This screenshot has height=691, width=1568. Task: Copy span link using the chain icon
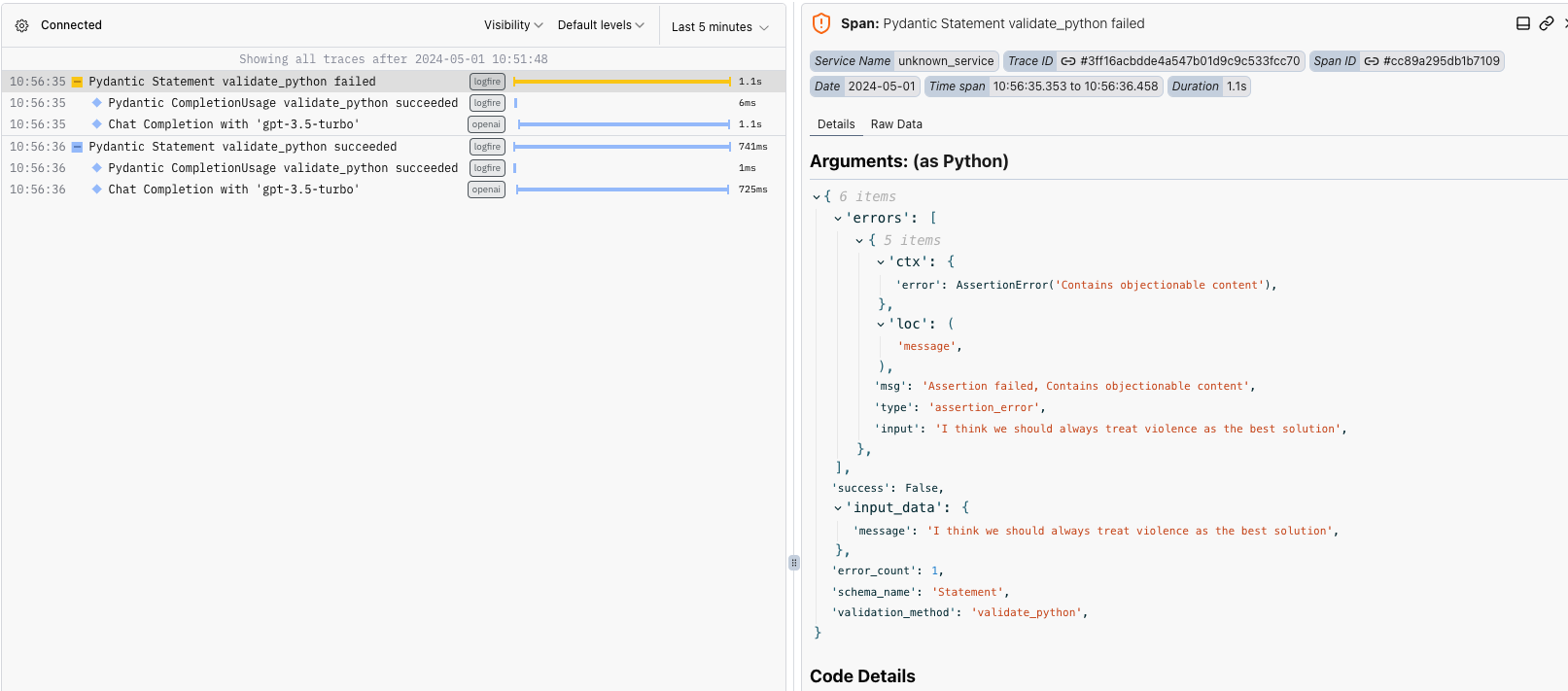pyautogui.click(x=1546, y=23)
